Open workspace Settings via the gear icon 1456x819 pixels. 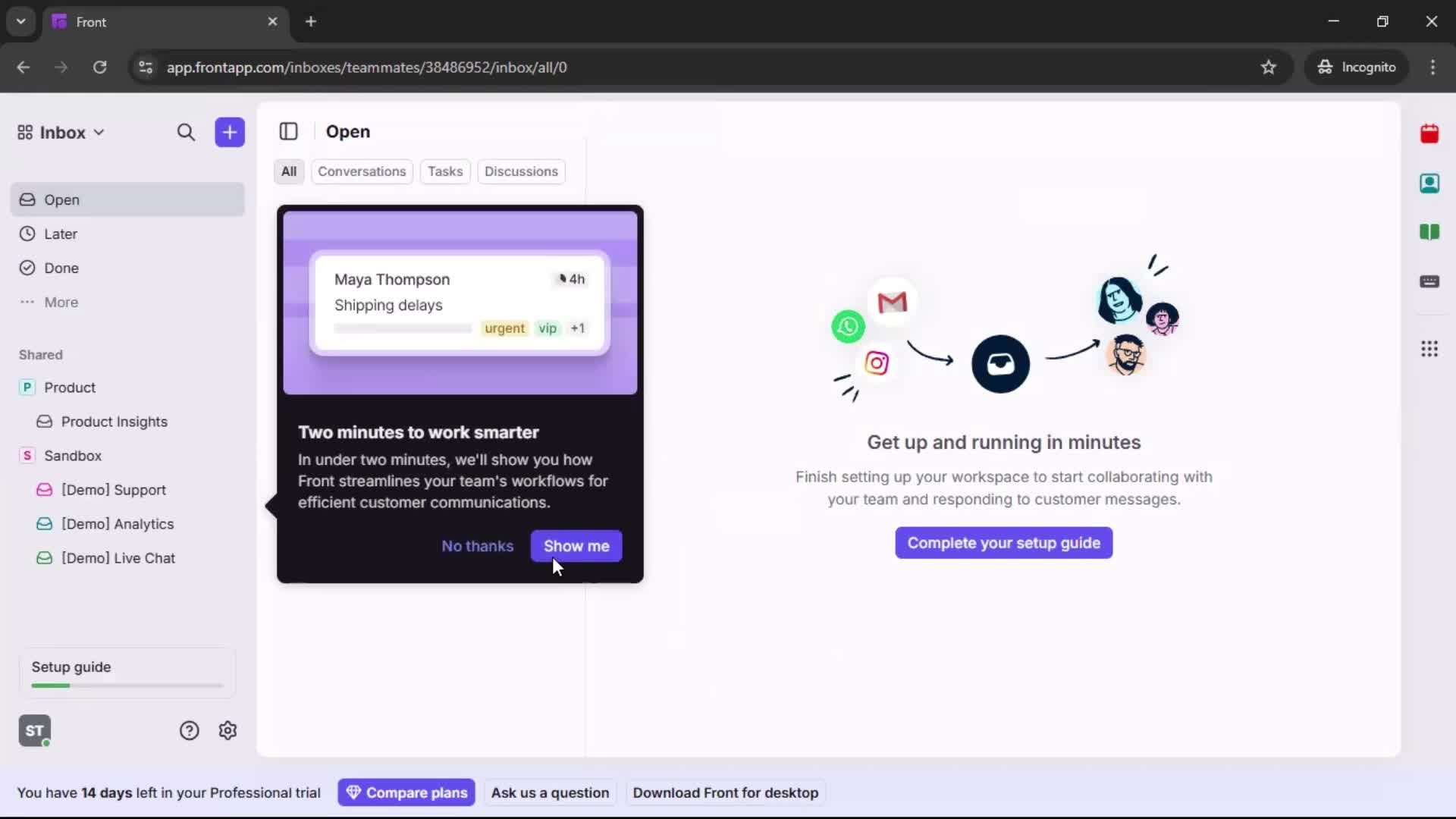tap(227, 730)
